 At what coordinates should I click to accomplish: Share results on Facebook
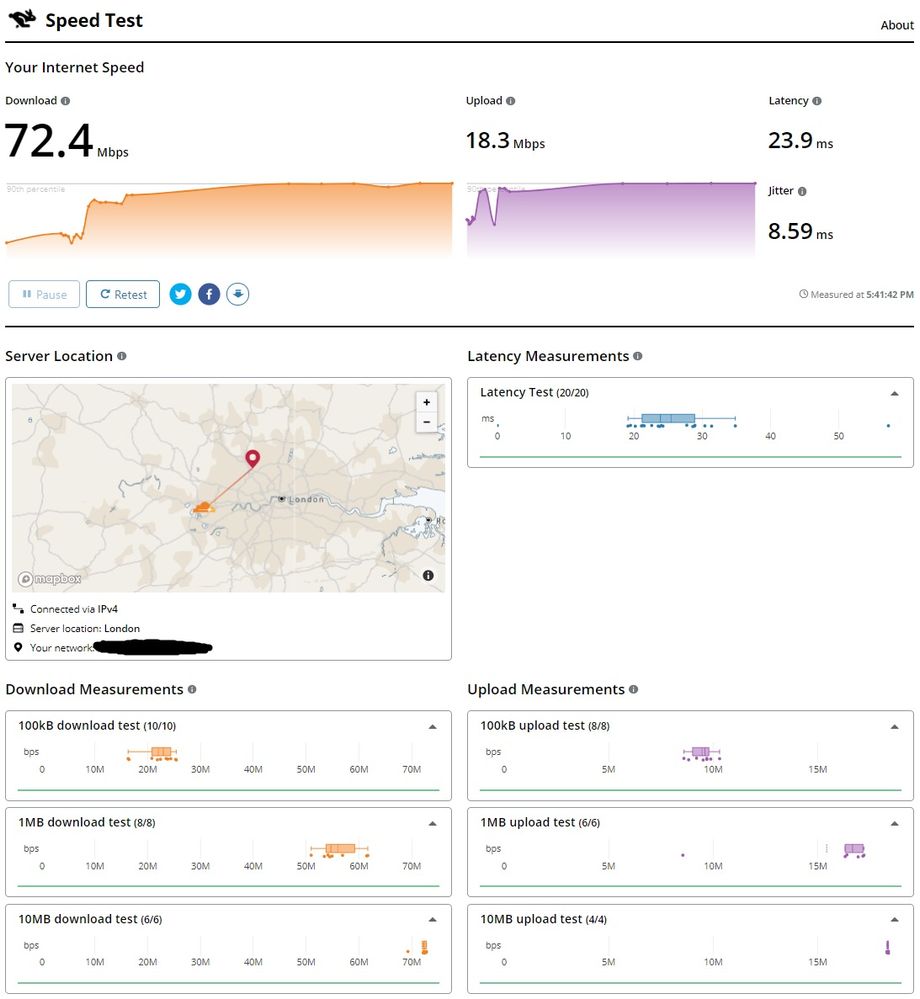point(209,294)
